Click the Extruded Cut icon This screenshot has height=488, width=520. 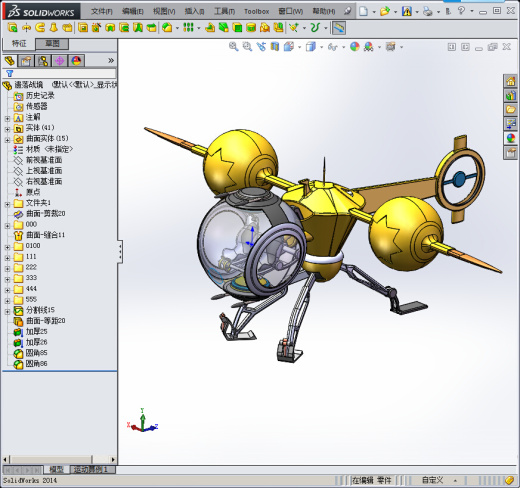pos(83,28)
